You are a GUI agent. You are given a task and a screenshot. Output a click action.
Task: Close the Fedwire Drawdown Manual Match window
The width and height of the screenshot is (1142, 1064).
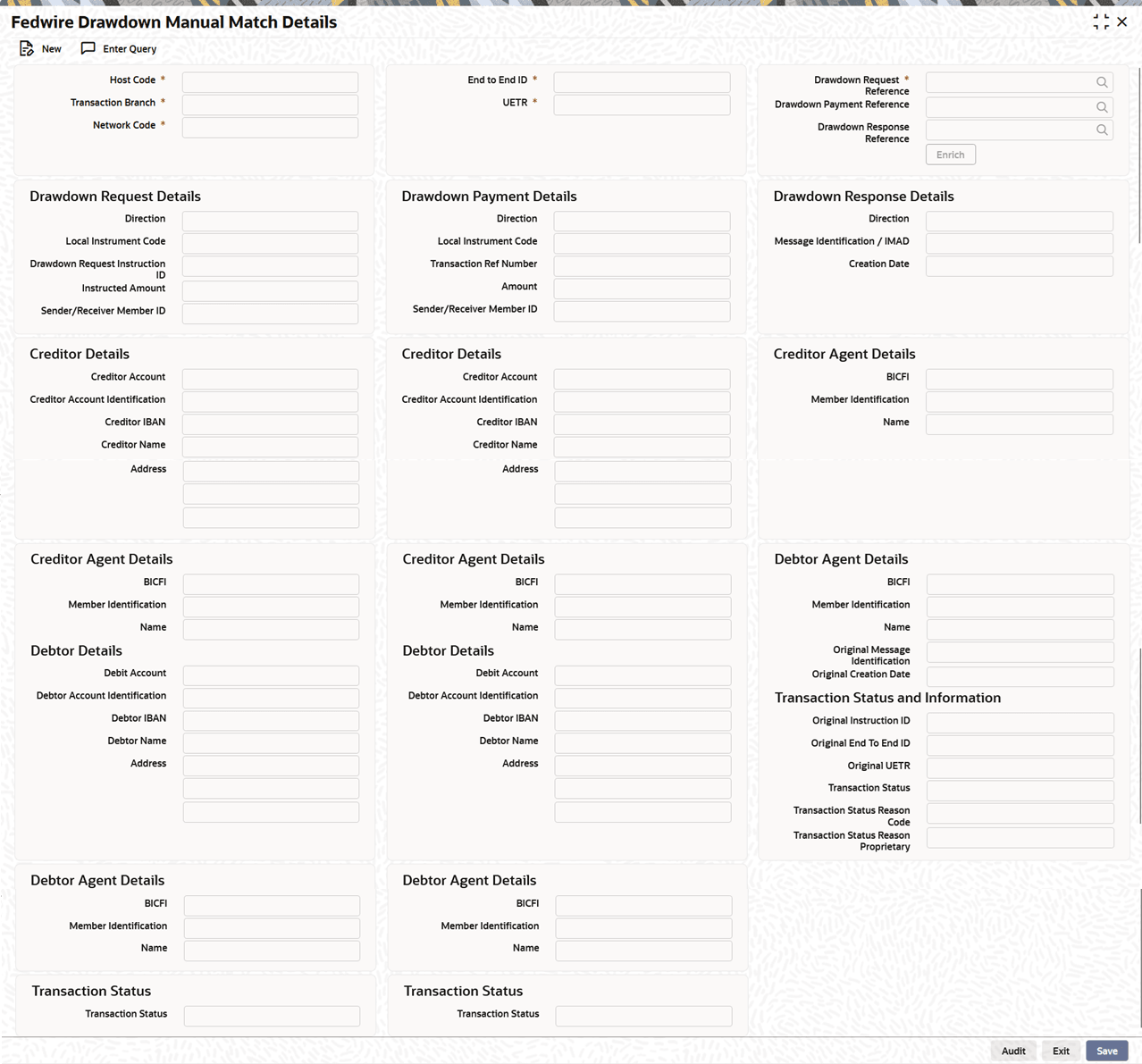click(1122, 21)
